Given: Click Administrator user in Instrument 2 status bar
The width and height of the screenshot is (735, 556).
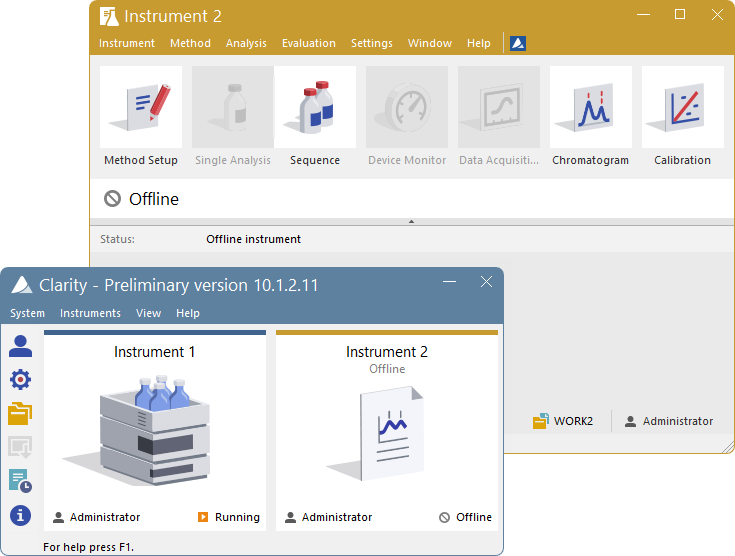Looking at the screenshot, I should coord(669,421).
